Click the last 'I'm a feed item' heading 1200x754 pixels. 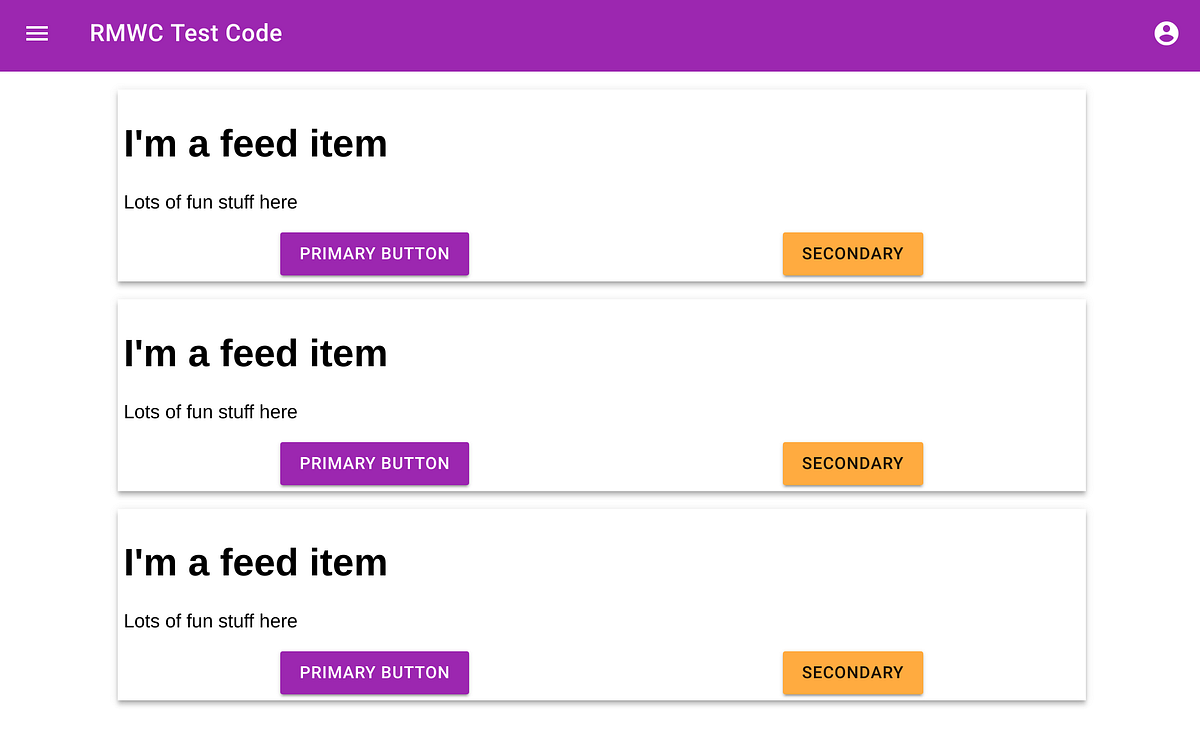pos(255,562)
